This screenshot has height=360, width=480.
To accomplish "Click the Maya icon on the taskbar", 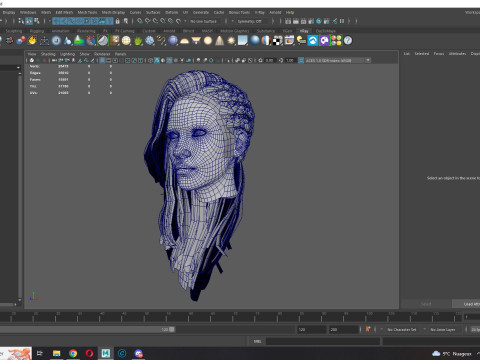I will pyautogui.click(x=106, y=353).
